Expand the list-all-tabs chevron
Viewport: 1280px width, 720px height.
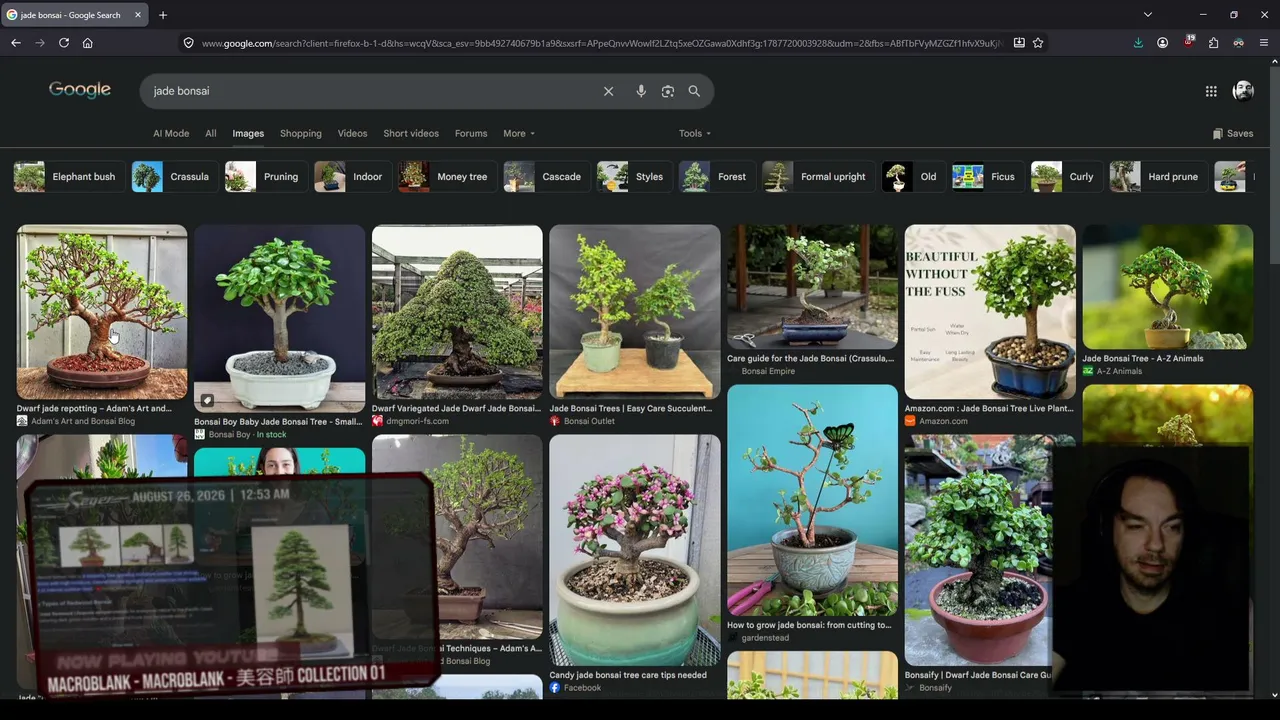point(1148,15)
